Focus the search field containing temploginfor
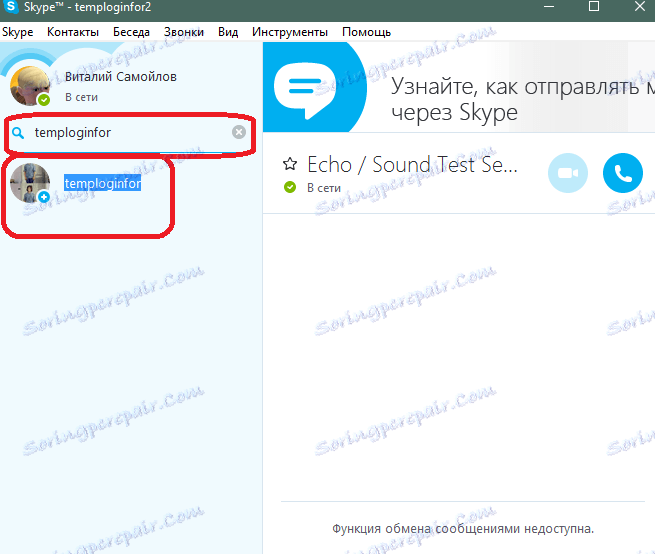Viewport: 655px width, 554px height. click(129, 133)
